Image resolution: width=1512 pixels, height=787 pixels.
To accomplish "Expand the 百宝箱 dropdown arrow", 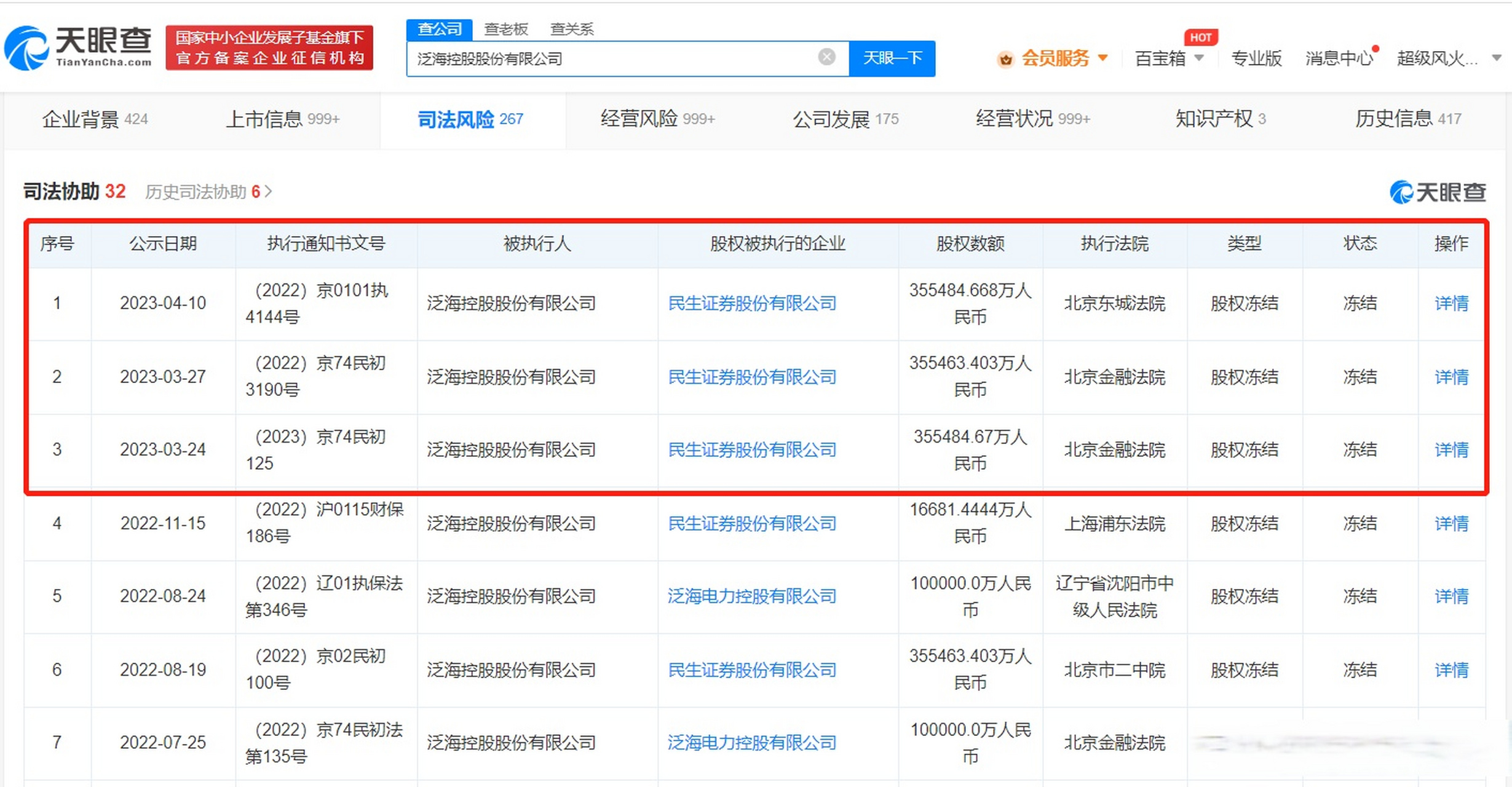I will pyautogui.click(x=1198, y=58).
